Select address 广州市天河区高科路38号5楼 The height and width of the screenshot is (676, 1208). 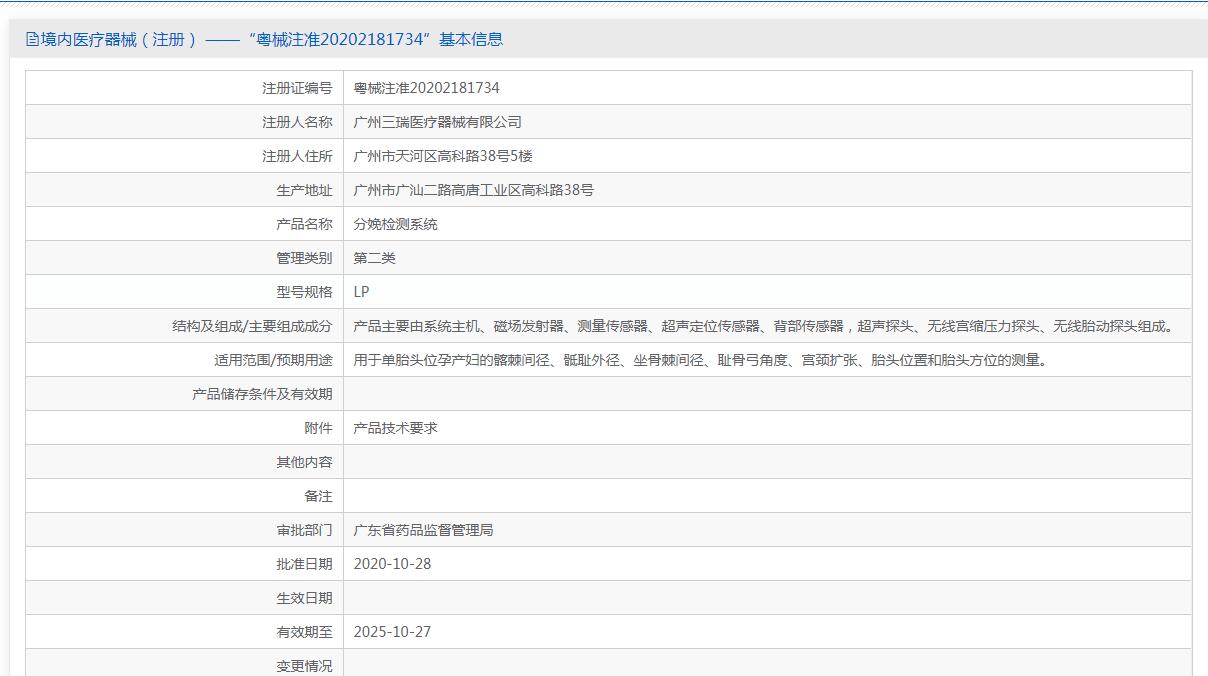coord(444,156)
